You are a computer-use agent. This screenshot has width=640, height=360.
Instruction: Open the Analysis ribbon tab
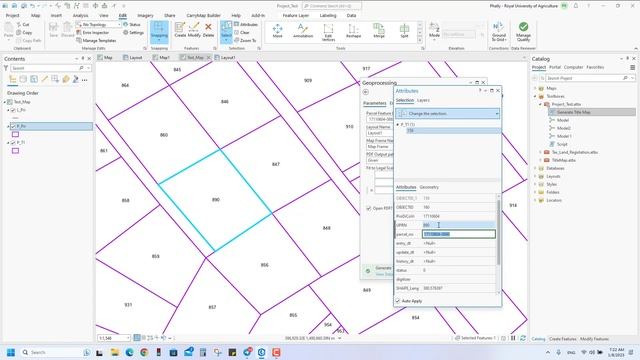(x=80, y=16)
